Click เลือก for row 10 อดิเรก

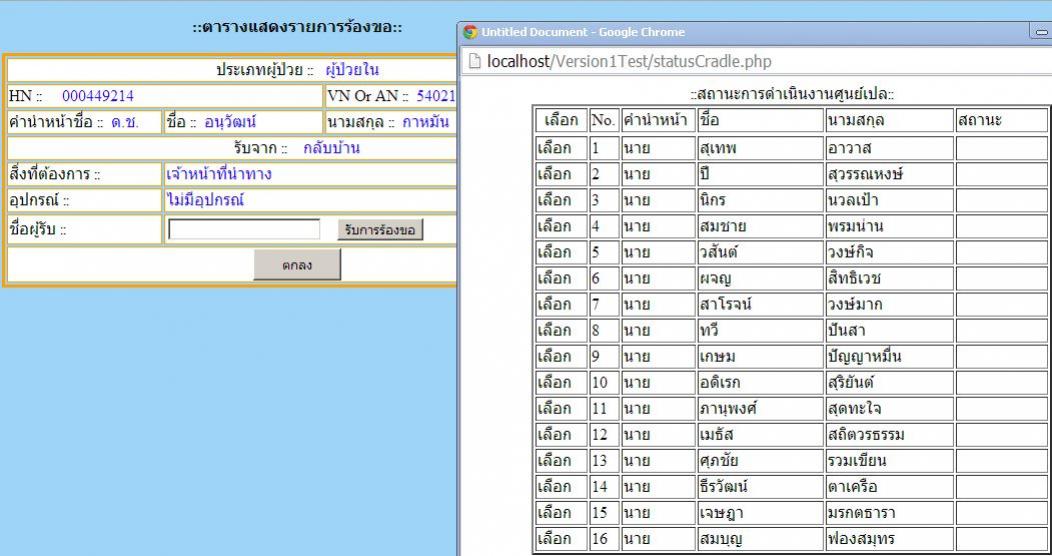tap(560, 382)
